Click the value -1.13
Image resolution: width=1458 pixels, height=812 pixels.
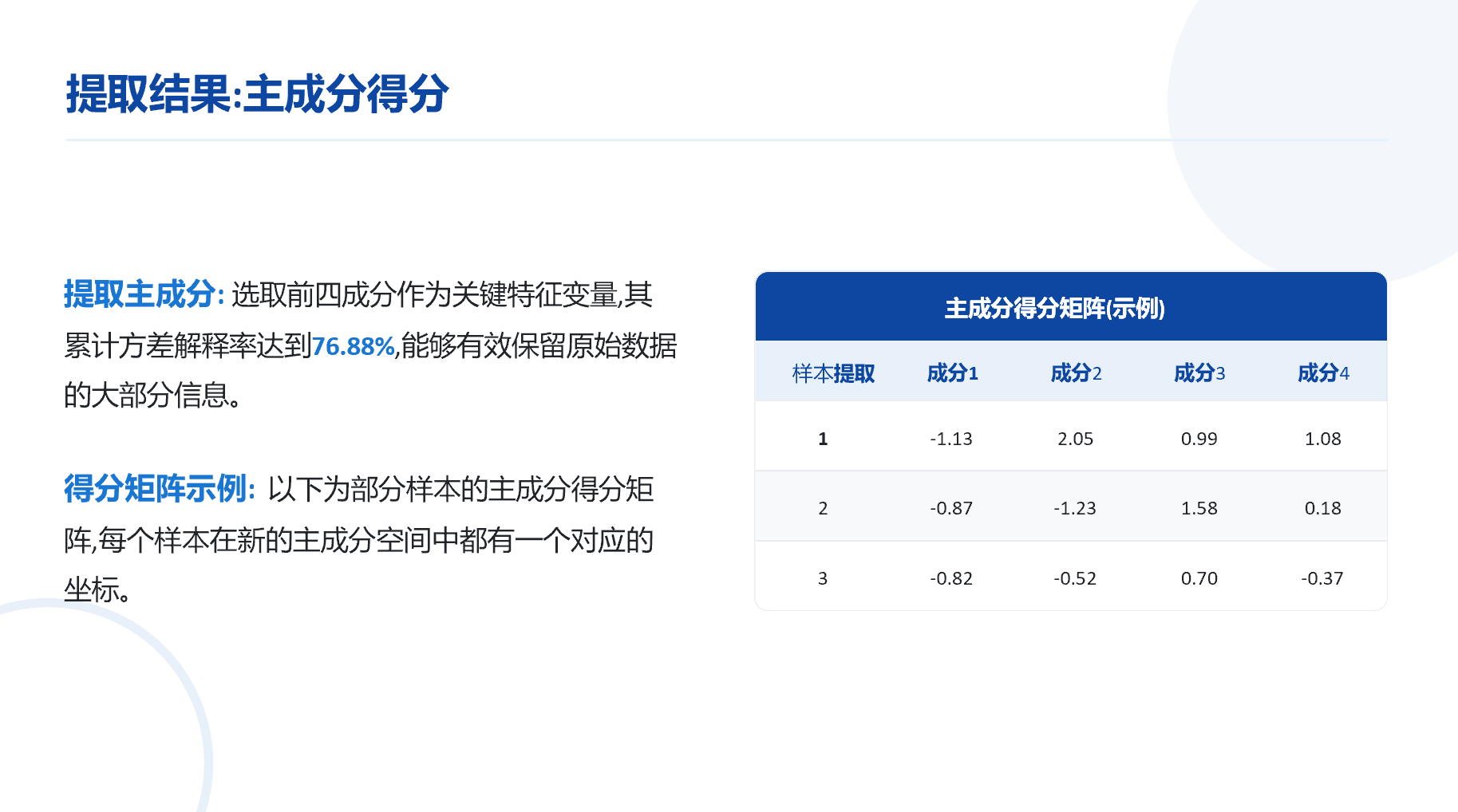click(x=951, y=439)
